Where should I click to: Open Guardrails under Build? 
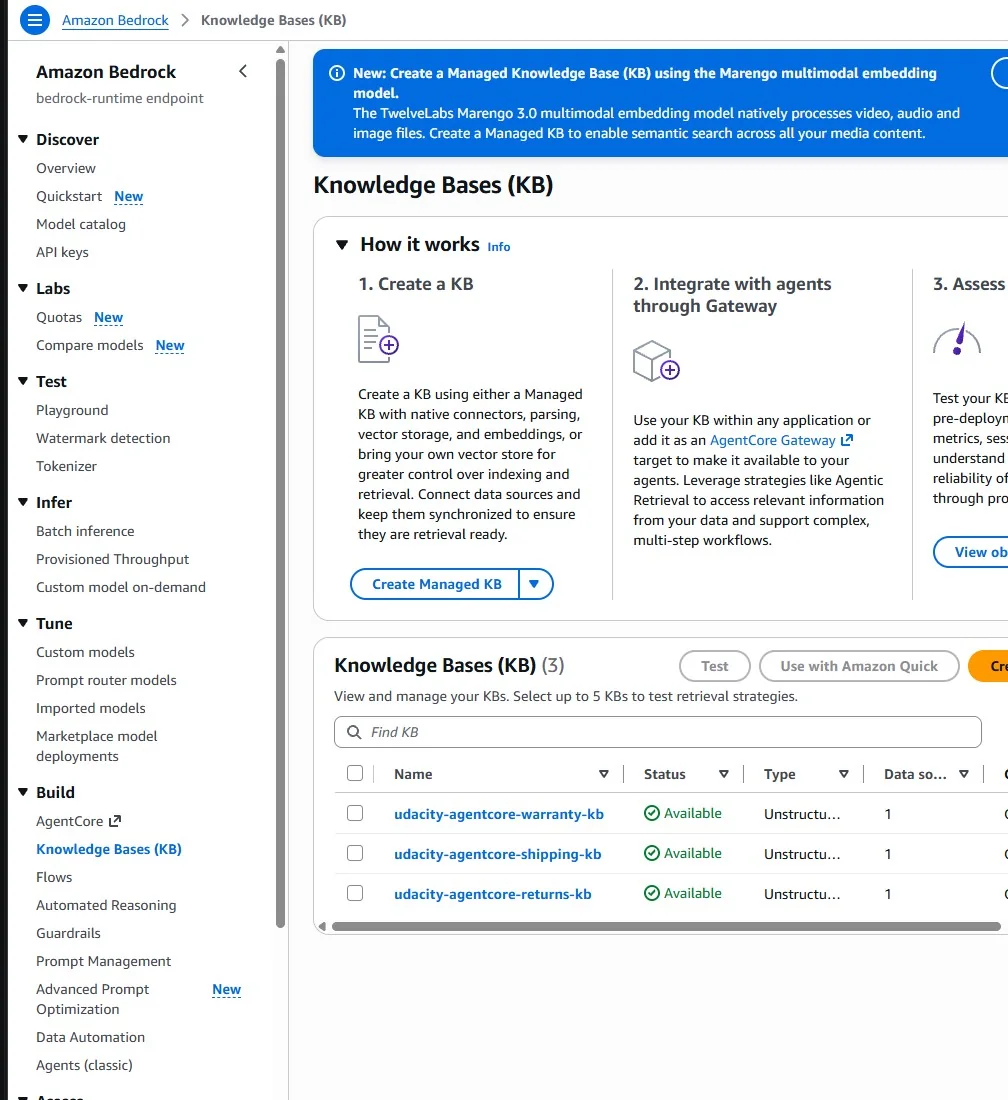click(x=68, y=933)
